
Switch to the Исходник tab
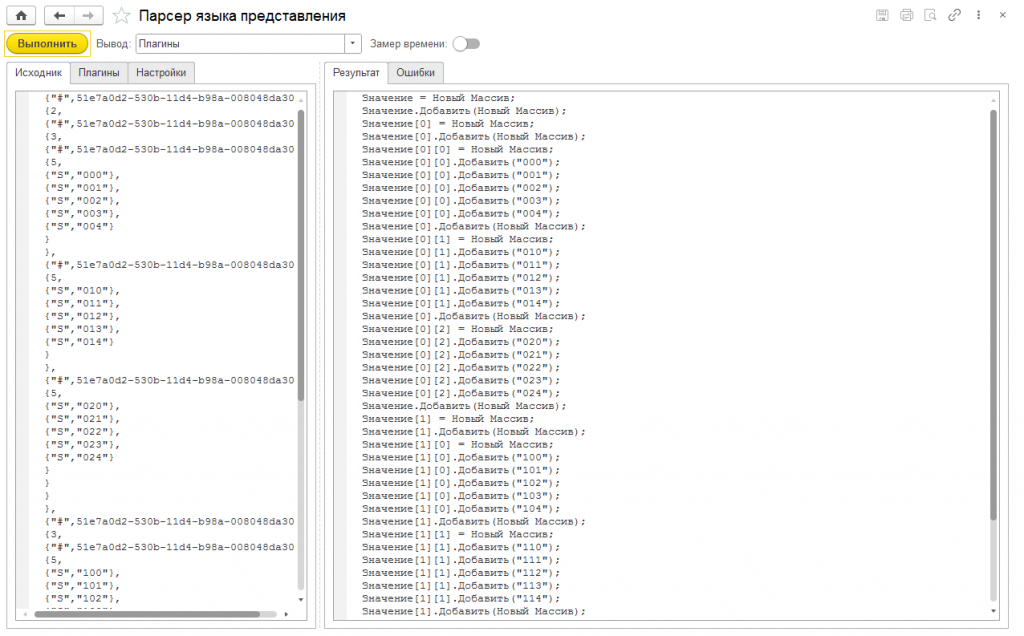(x=38, y=72)
